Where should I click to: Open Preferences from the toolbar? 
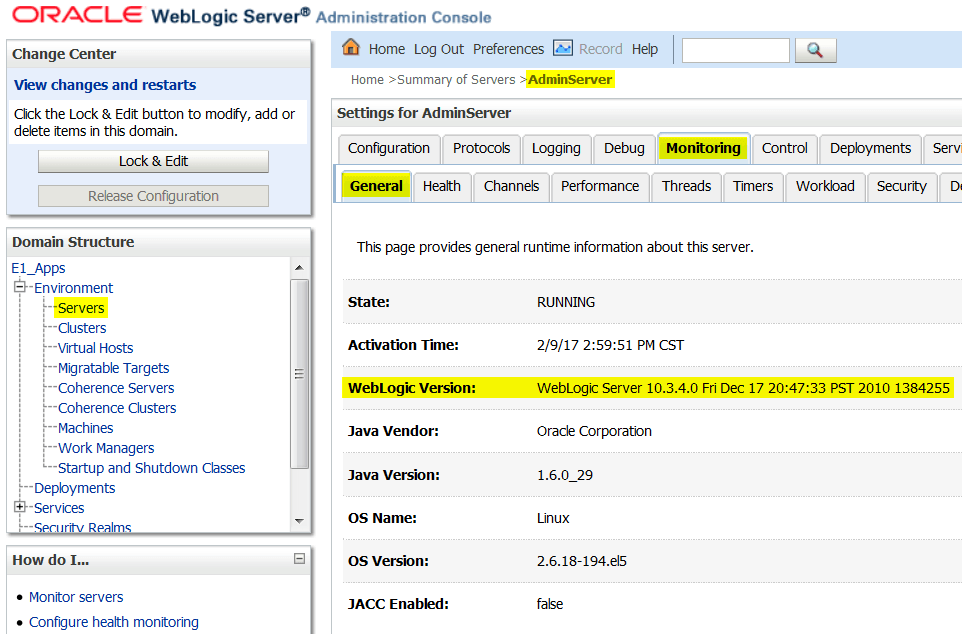pos(509,49)
